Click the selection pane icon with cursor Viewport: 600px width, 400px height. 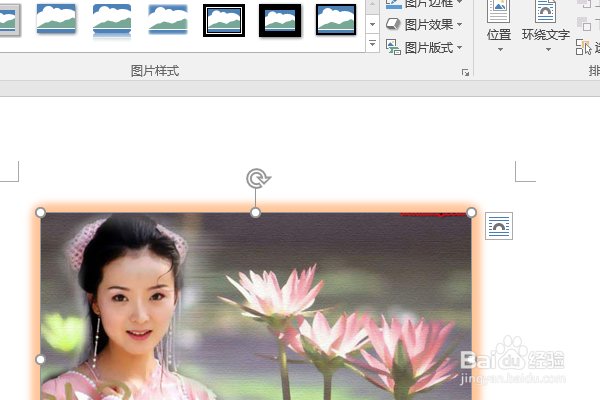[x=584, y=47]
